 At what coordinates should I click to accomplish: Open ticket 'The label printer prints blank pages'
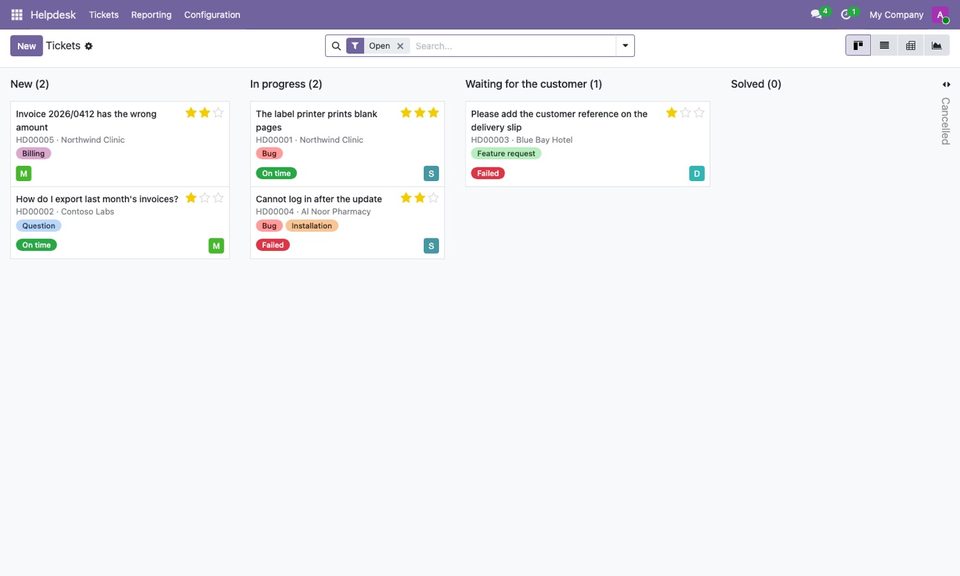pyautogui.click(x=317, y=121)
